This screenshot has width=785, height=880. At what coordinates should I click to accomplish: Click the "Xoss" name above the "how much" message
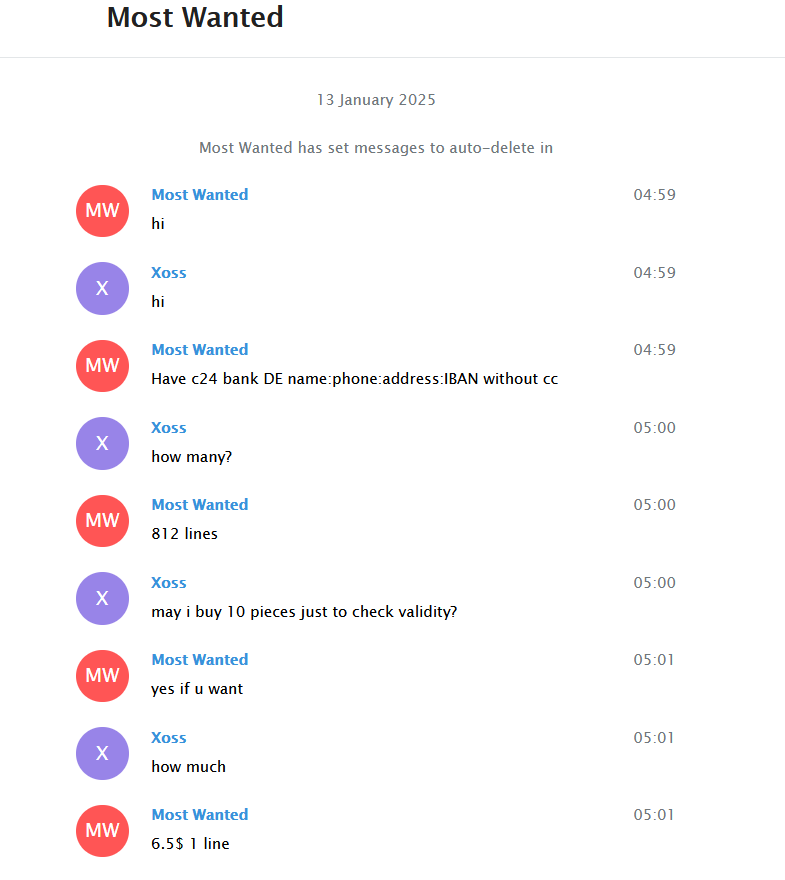pyautogui.click(x=169, y=738)
